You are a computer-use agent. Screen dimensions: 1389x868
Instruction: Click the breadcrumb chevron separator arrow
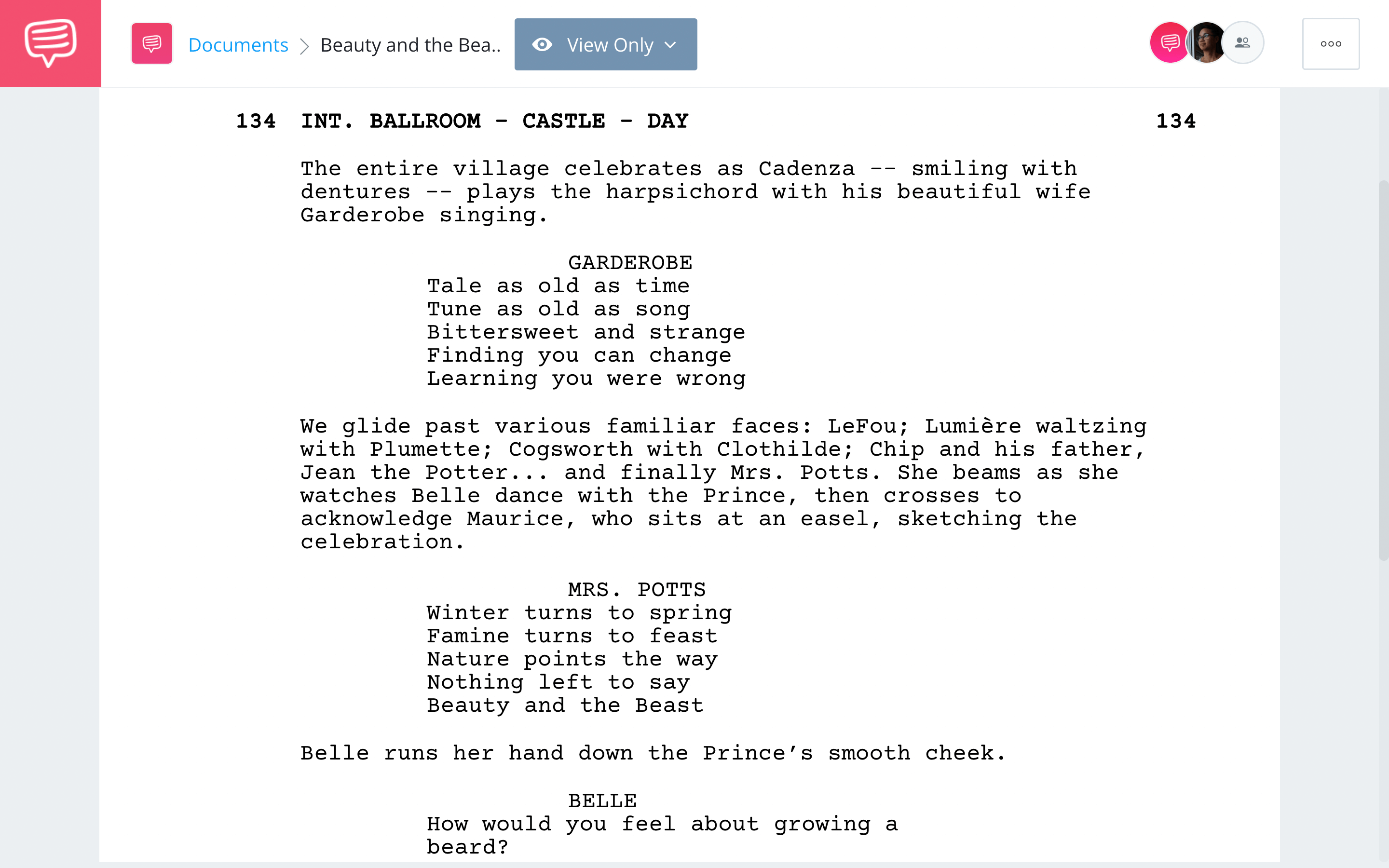tap(304, 44)
